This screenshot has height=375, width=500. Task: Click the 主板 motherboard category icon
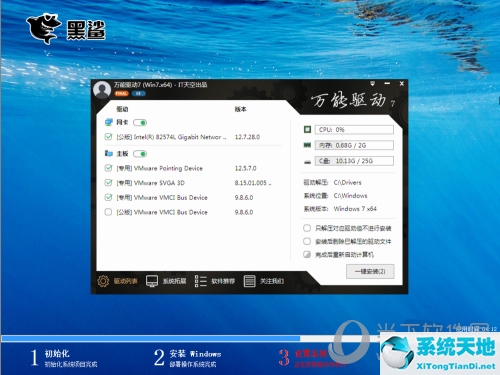[x=109, y=153]
